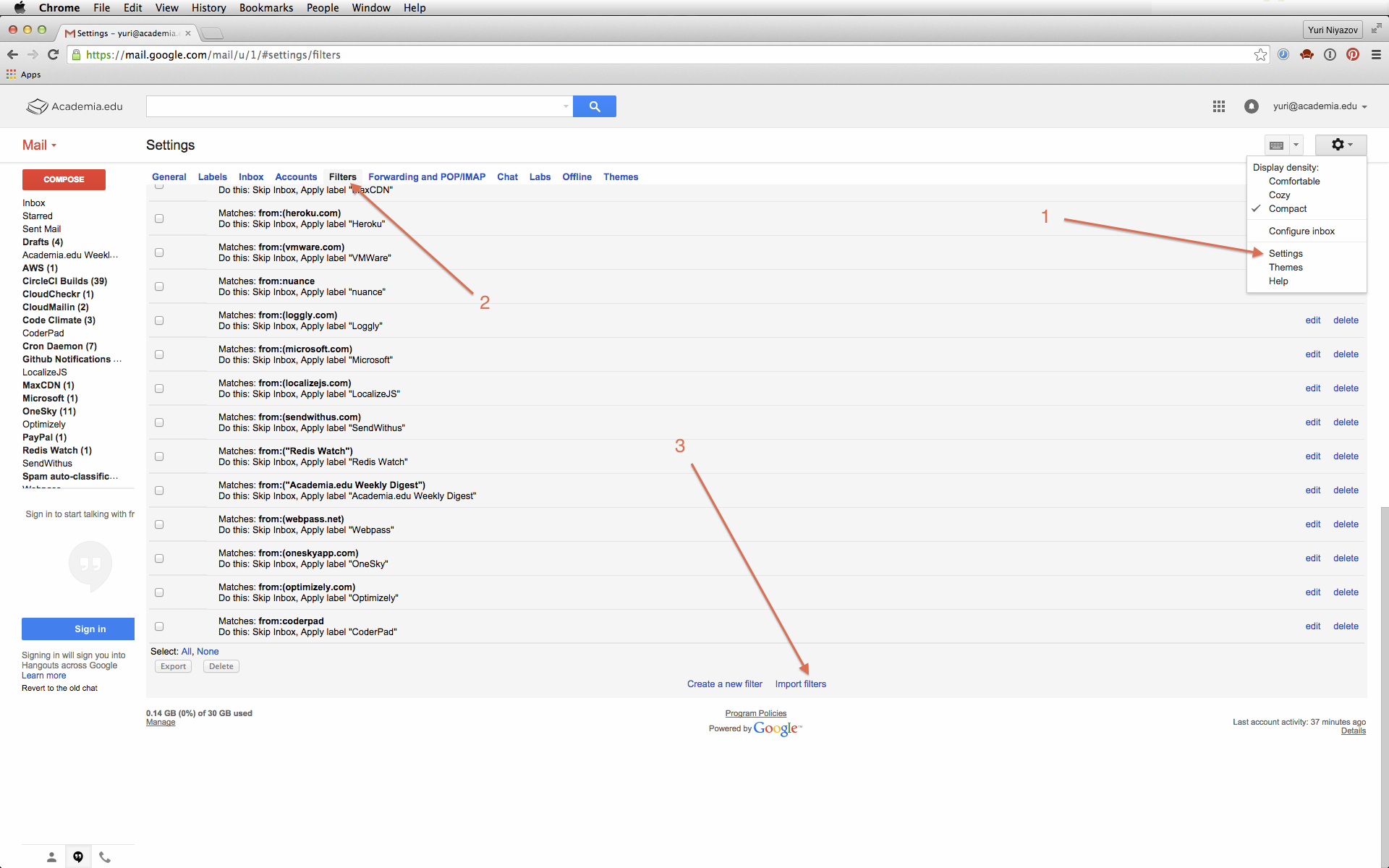Click the COMPOSE button

(64, 179)
